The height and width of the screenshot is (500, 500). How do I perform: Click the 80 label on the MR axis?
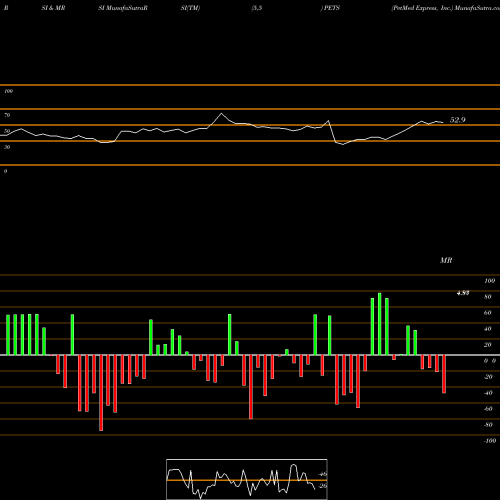click(x=488, y=297)
